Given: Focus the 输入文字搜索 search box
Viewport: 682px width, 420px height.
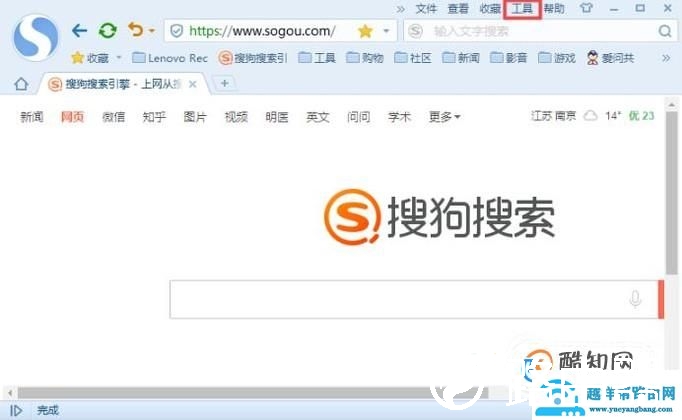Looking at the screenshot, I should point(539,31).
